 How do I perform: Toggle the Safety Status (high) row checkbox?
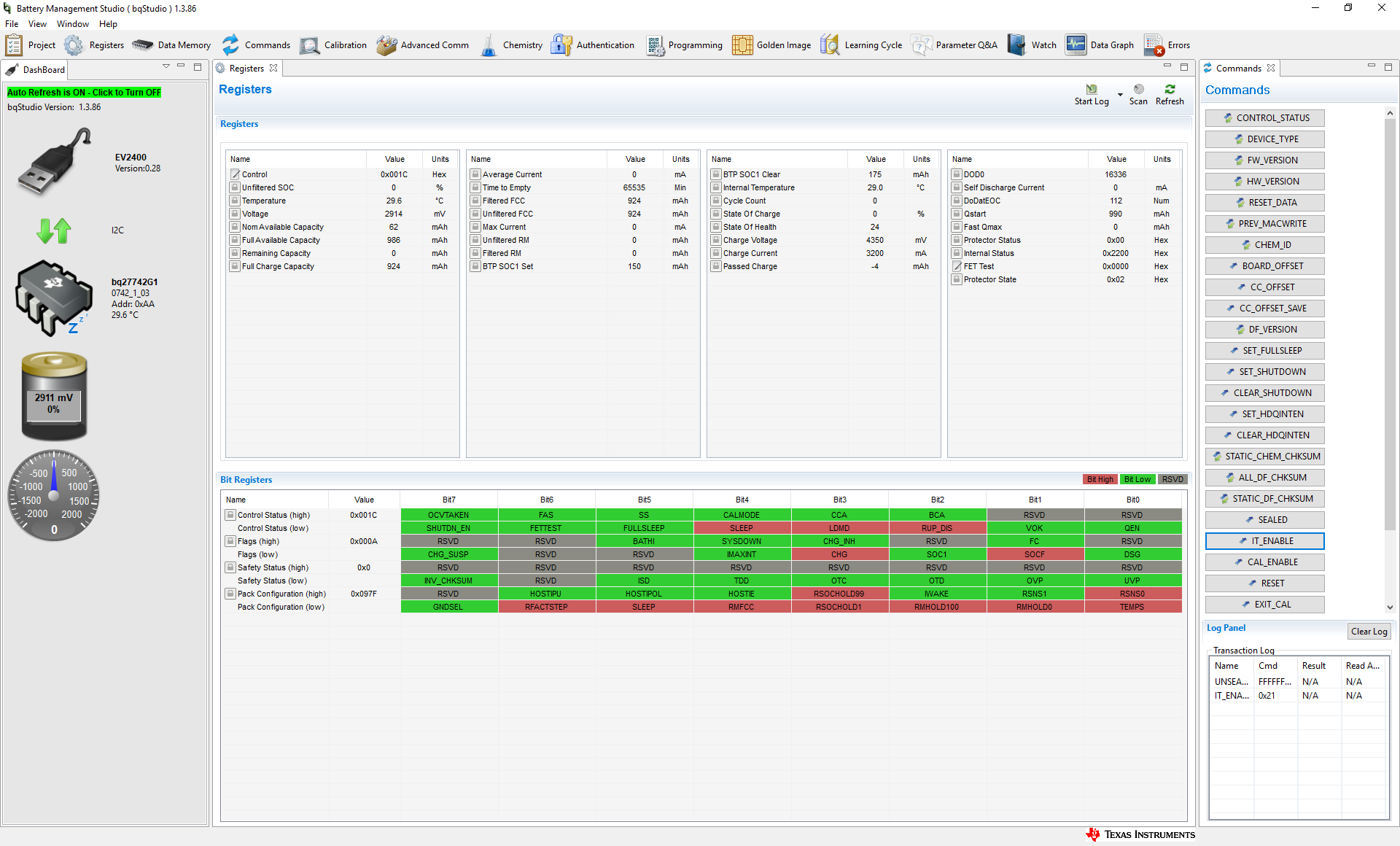pyautogui.click(x=230, y=567)
